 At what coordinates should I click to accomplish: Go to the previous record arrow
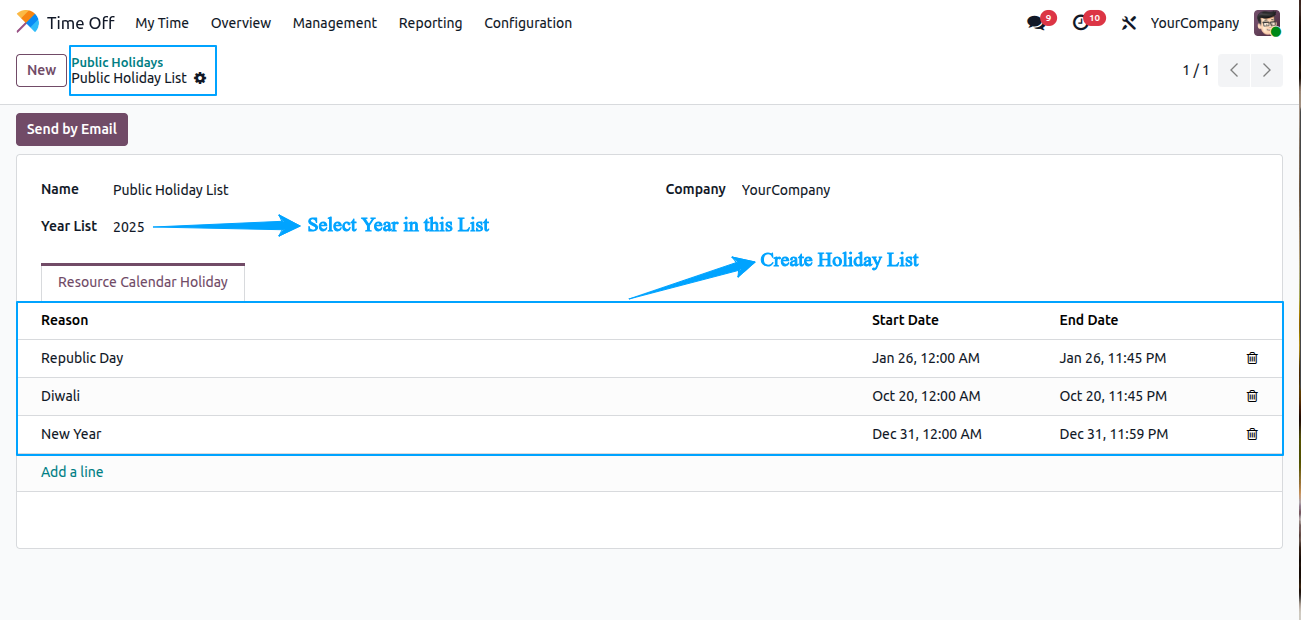pyautogui.click(x=1234, y=70)
